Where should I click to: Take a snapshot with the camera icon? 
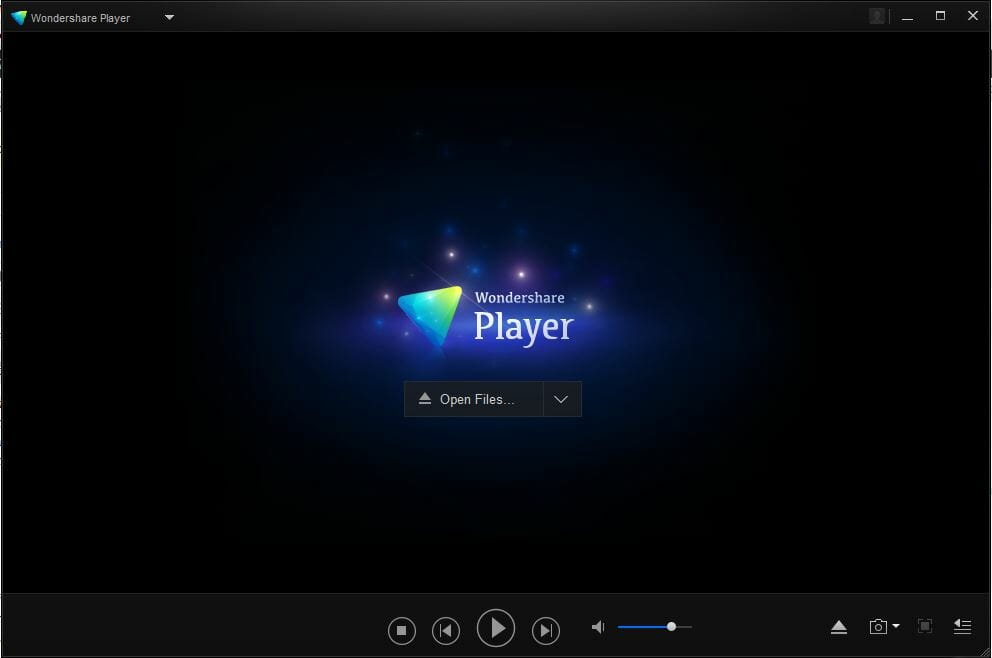coord(878,626)
